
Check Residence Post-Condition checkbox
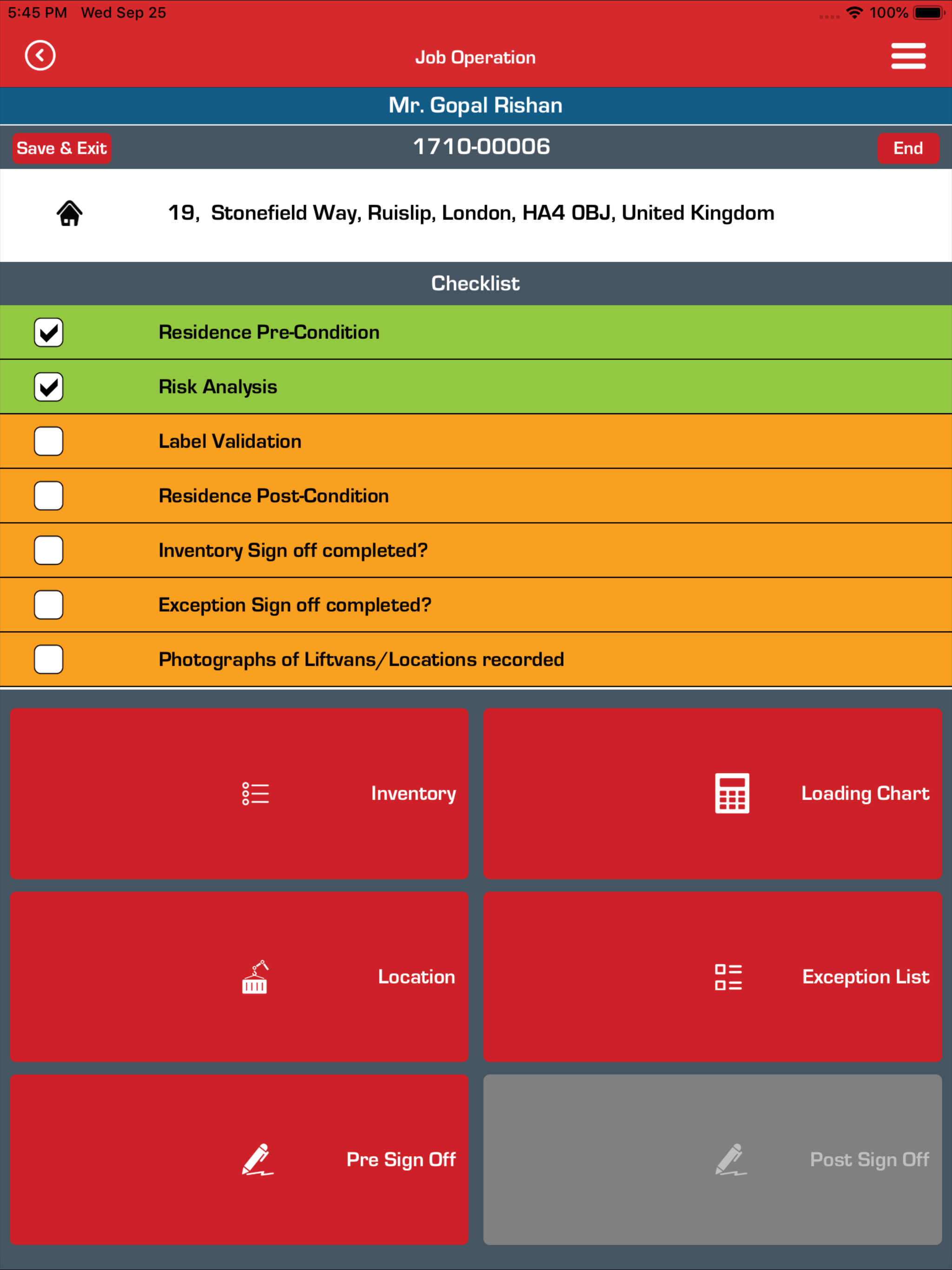(x=49, y=496)
